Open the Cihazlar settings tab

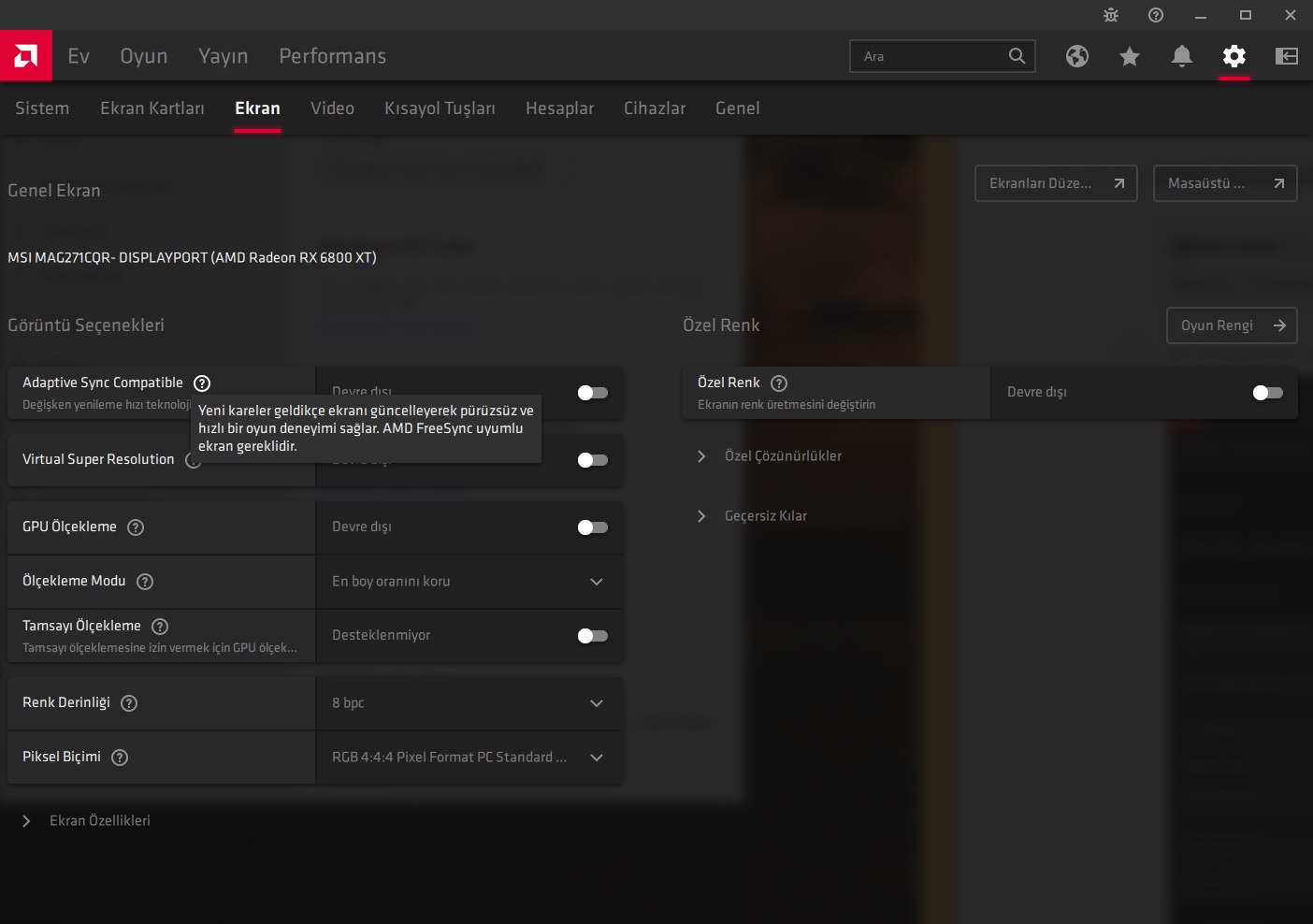655,108
